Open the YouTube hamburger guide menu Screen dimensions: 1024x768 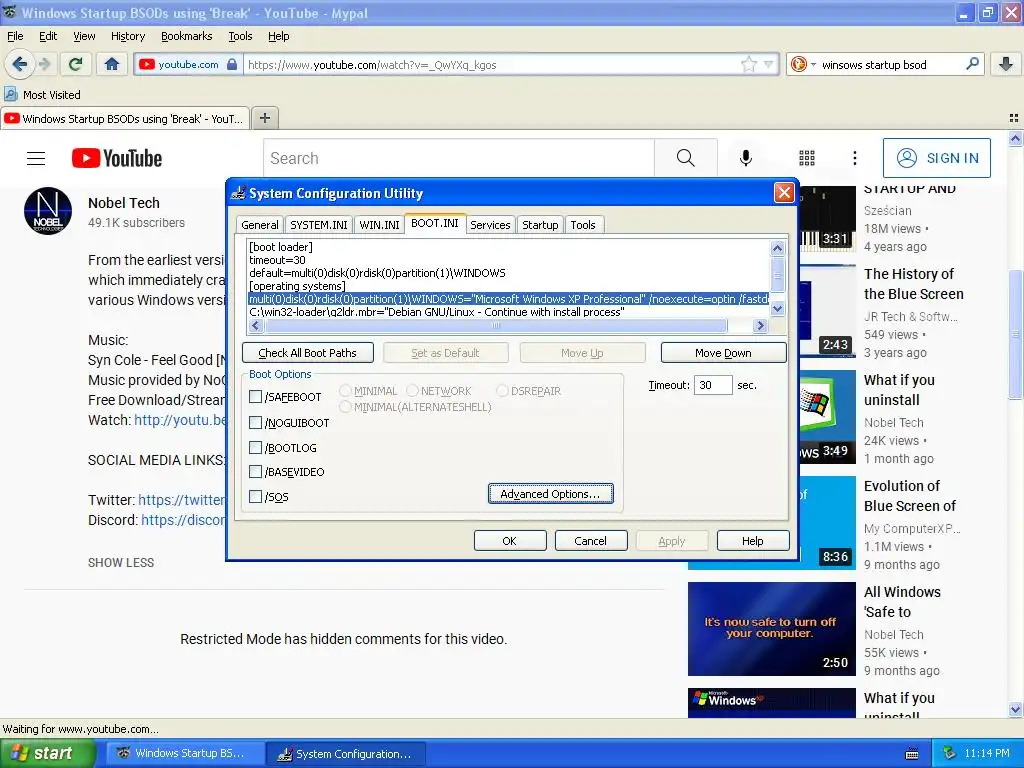tap(36, 158)
